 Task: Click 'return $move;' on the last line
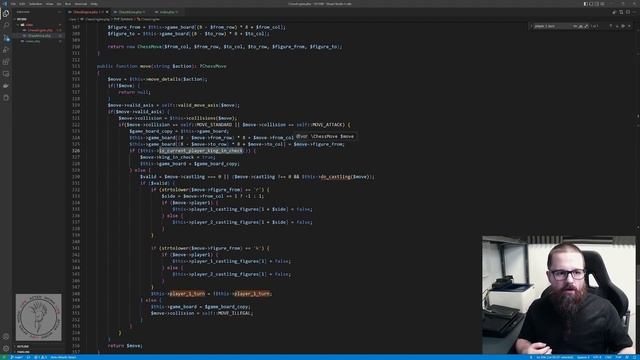click(125, 346)
